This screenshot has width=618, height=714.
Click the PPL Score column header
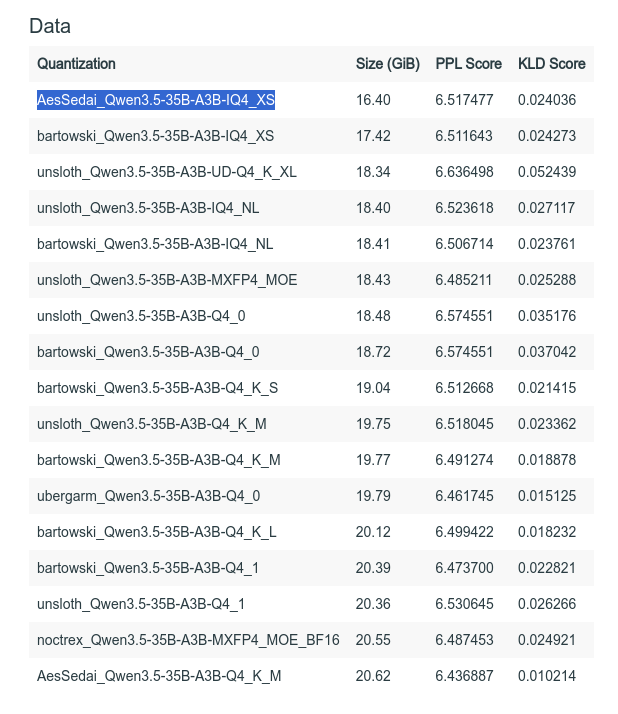[468, 64]
